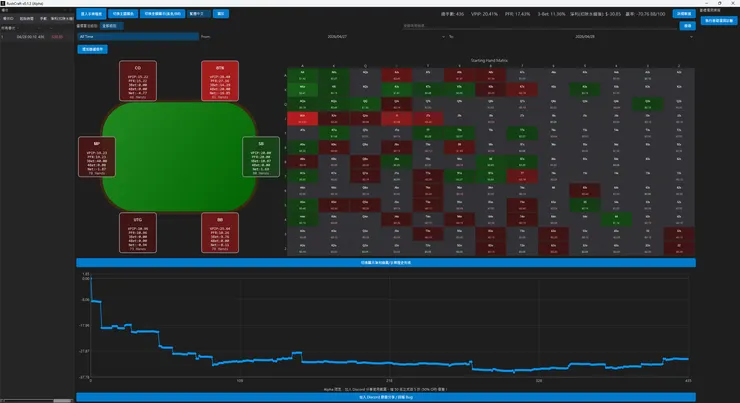Viewport: 740px width, 403px height.
Task: Click the add filter condition button under All Time
Action: (92, 49)
